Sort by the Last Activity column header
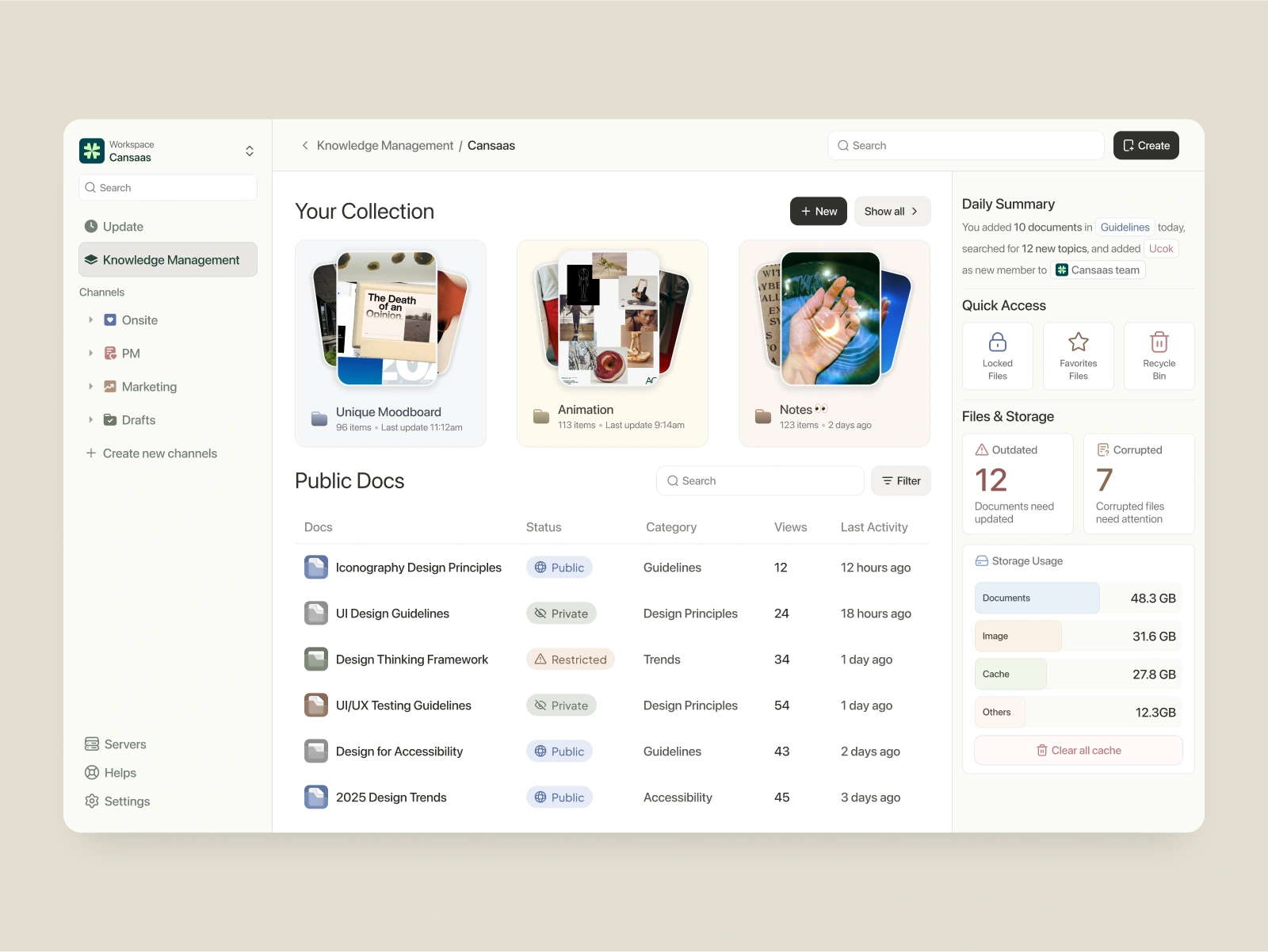This screenshot has height=952, width=1268. 874,527
